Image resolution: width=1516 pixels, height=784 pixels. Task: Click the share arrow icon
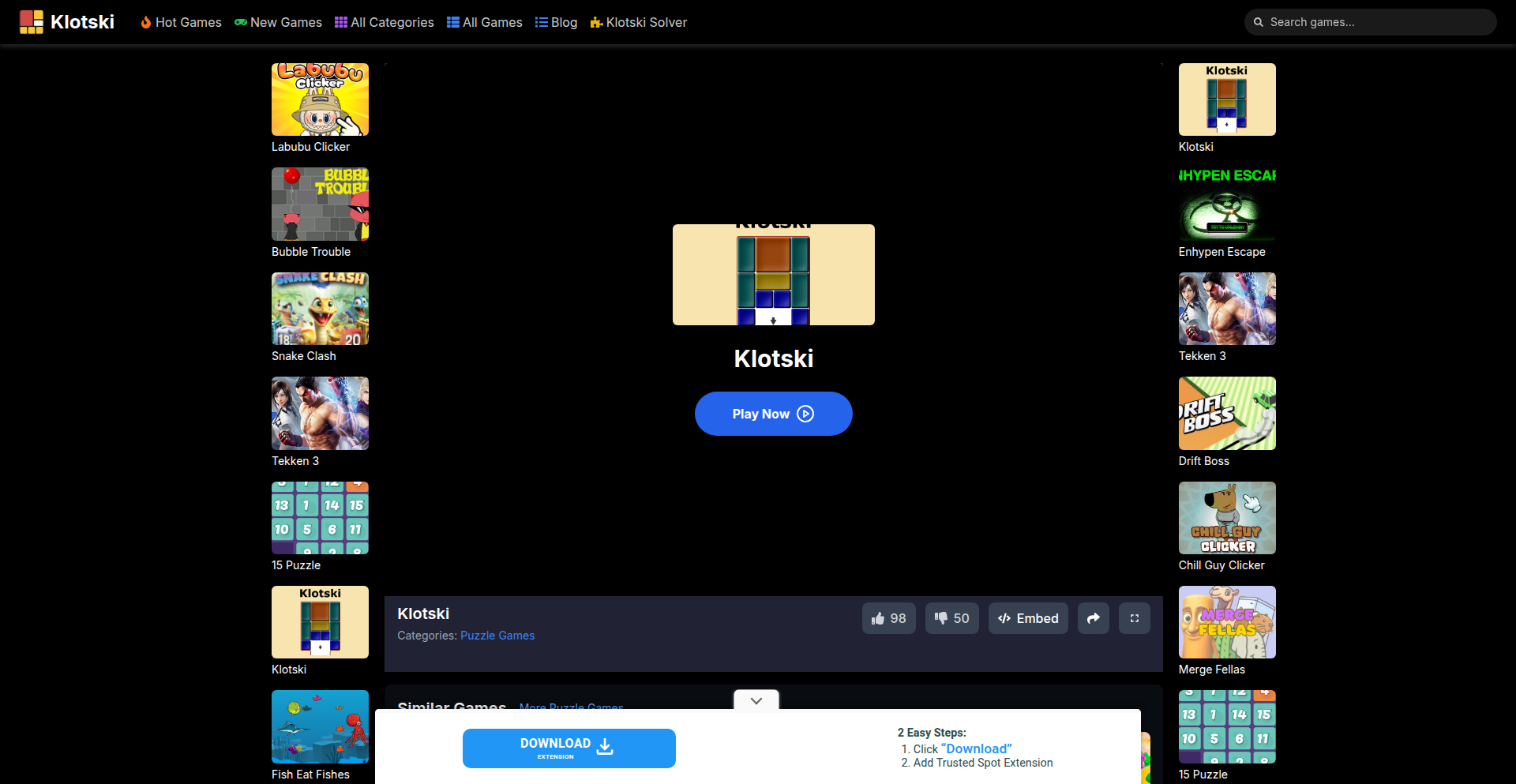[x=1093, y=618]
